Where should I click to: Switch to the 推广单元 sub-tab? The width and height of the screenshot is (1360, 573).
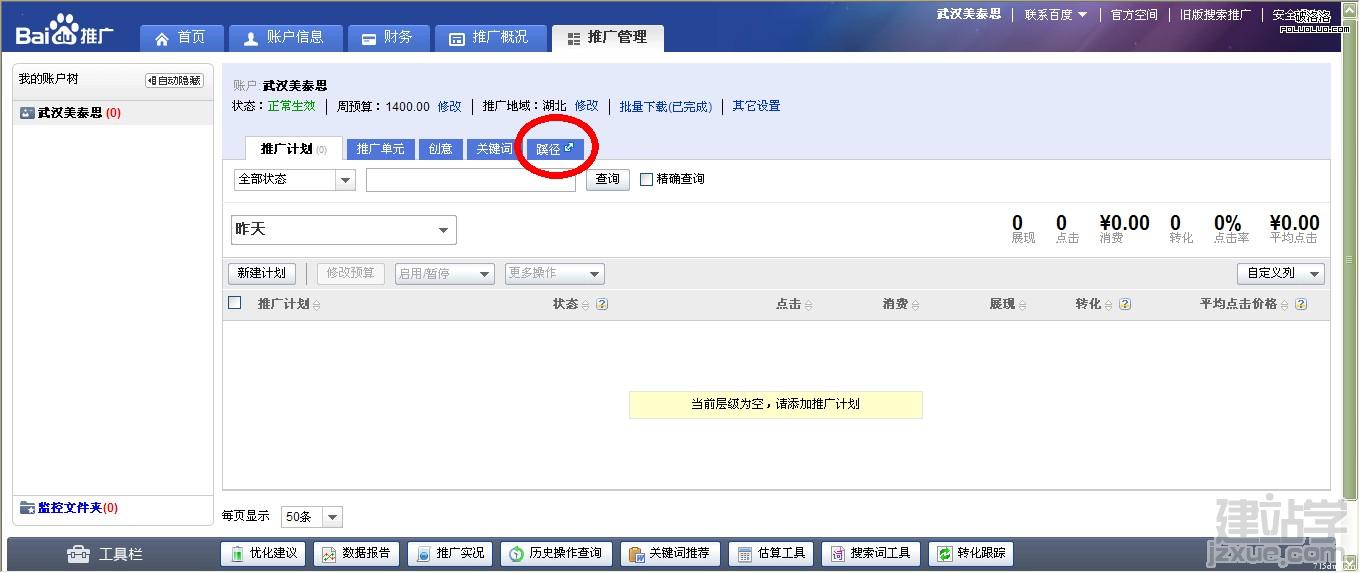pyautogui.click(x=380, y=149)
